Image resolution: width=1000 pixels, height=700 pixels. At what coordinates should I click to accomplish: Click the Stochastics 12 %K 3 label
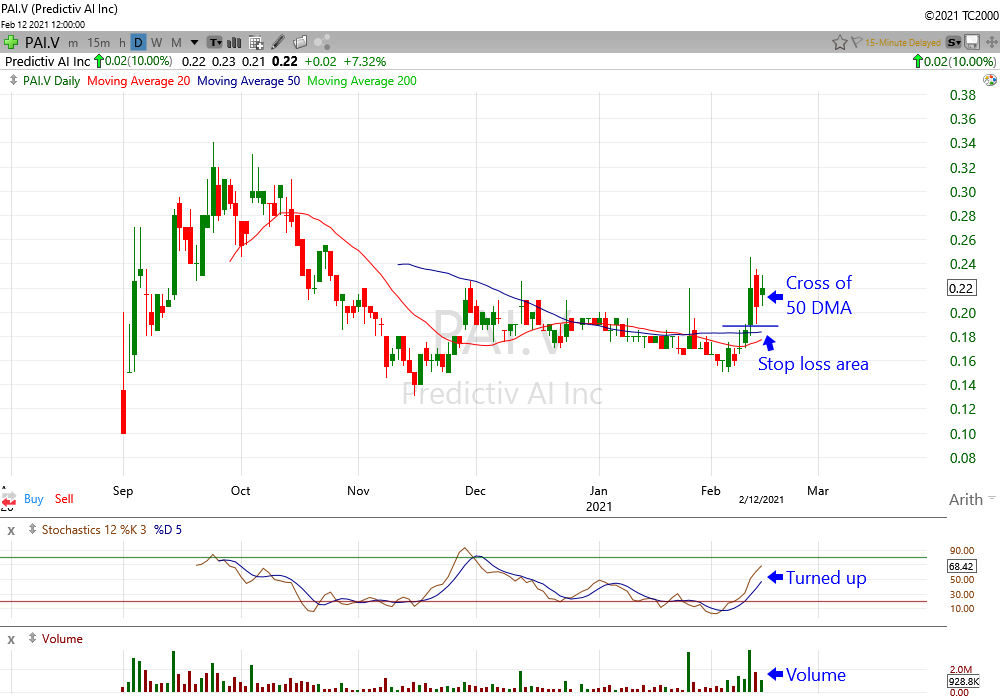(94, 530)
